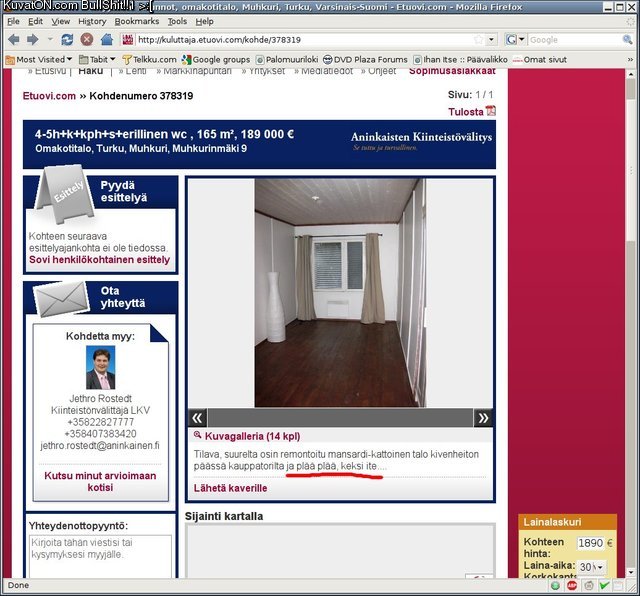Viewport: 640px width, 596px height.
Task: Show next photo with right double-arrow
Action: 483,418
